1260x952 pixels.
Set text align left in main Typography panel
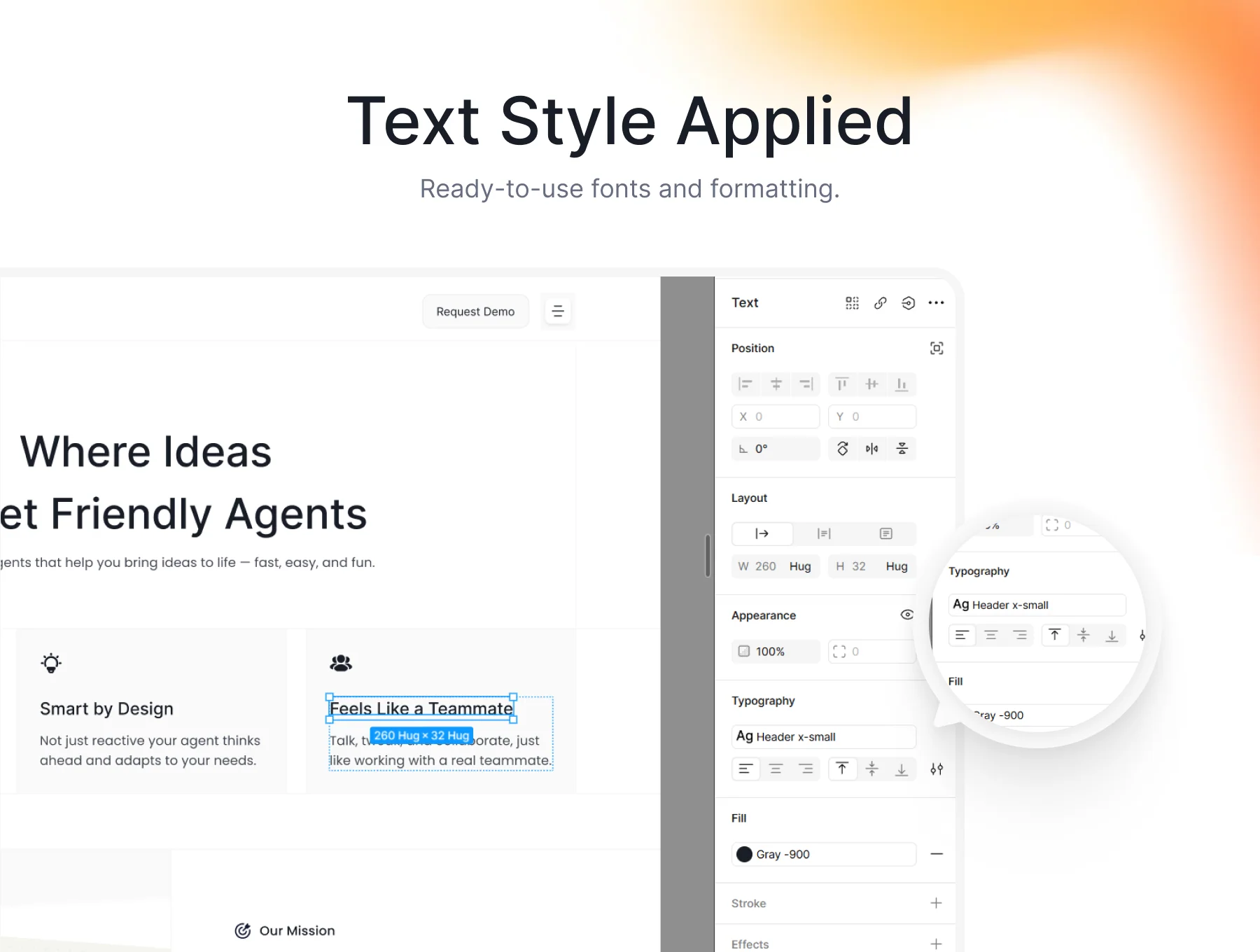click(x=746, y=769)
